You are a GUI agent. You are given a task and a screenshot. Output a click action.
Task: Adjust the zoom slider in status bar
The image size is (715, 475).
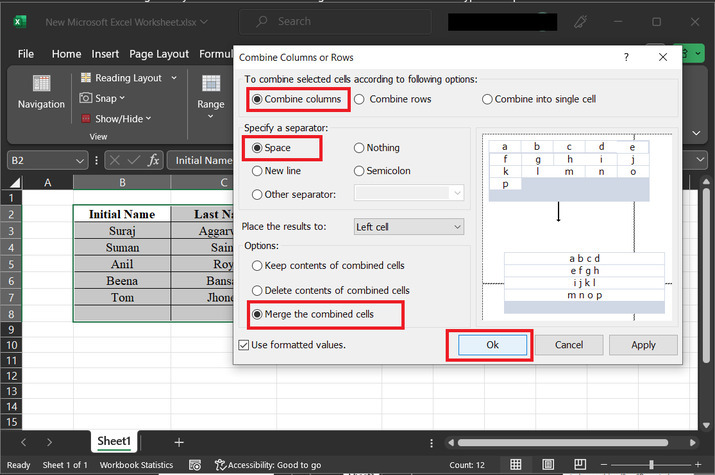(x=651, y=465)
